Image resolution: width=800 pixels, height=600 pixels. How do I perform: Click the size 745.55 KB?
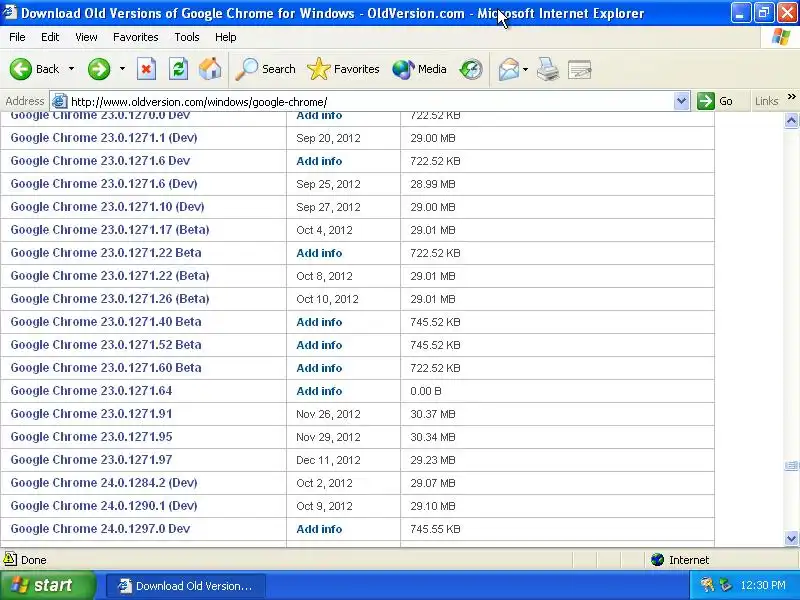[x=435, y=529]
